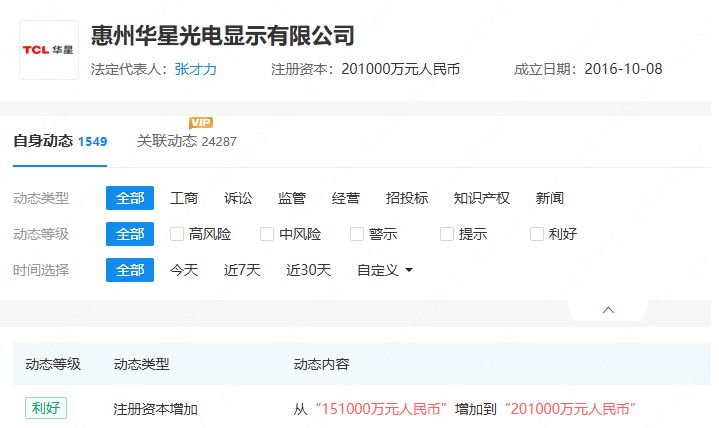
Task: Open legal representative 张才力 link
Action: click(195, 69)
